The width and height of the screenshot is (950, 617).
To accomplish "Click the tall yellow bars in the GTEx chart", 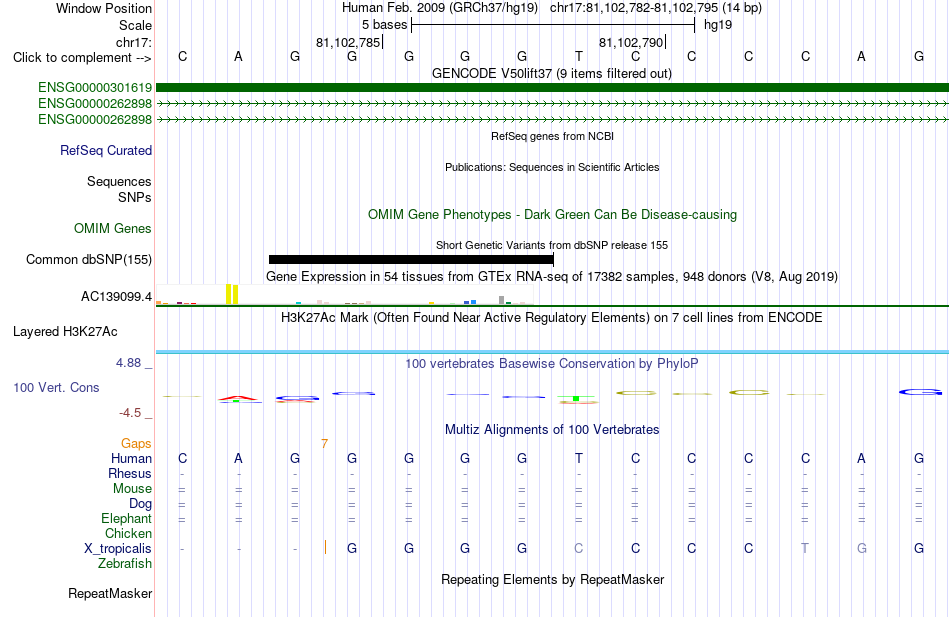I will [x=232, y=294].
